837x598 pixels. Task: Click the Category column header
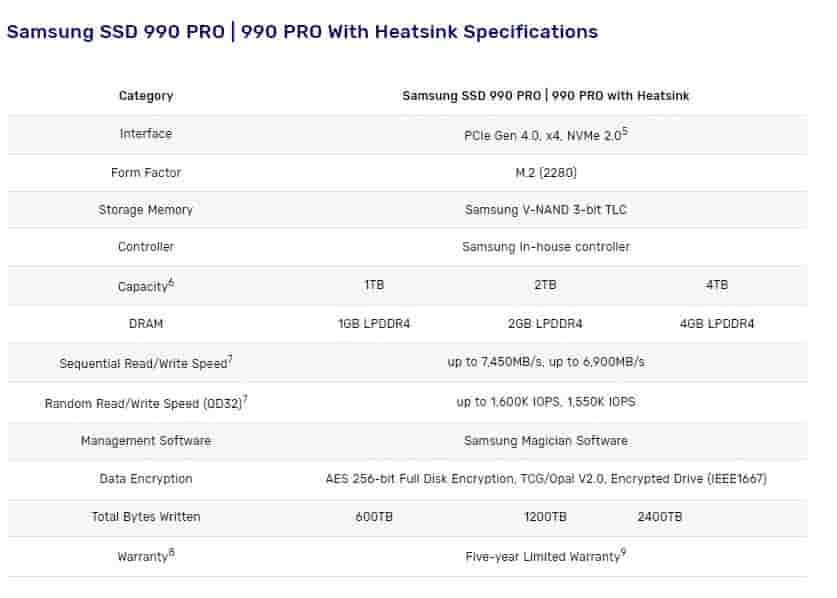coord(146,96)
